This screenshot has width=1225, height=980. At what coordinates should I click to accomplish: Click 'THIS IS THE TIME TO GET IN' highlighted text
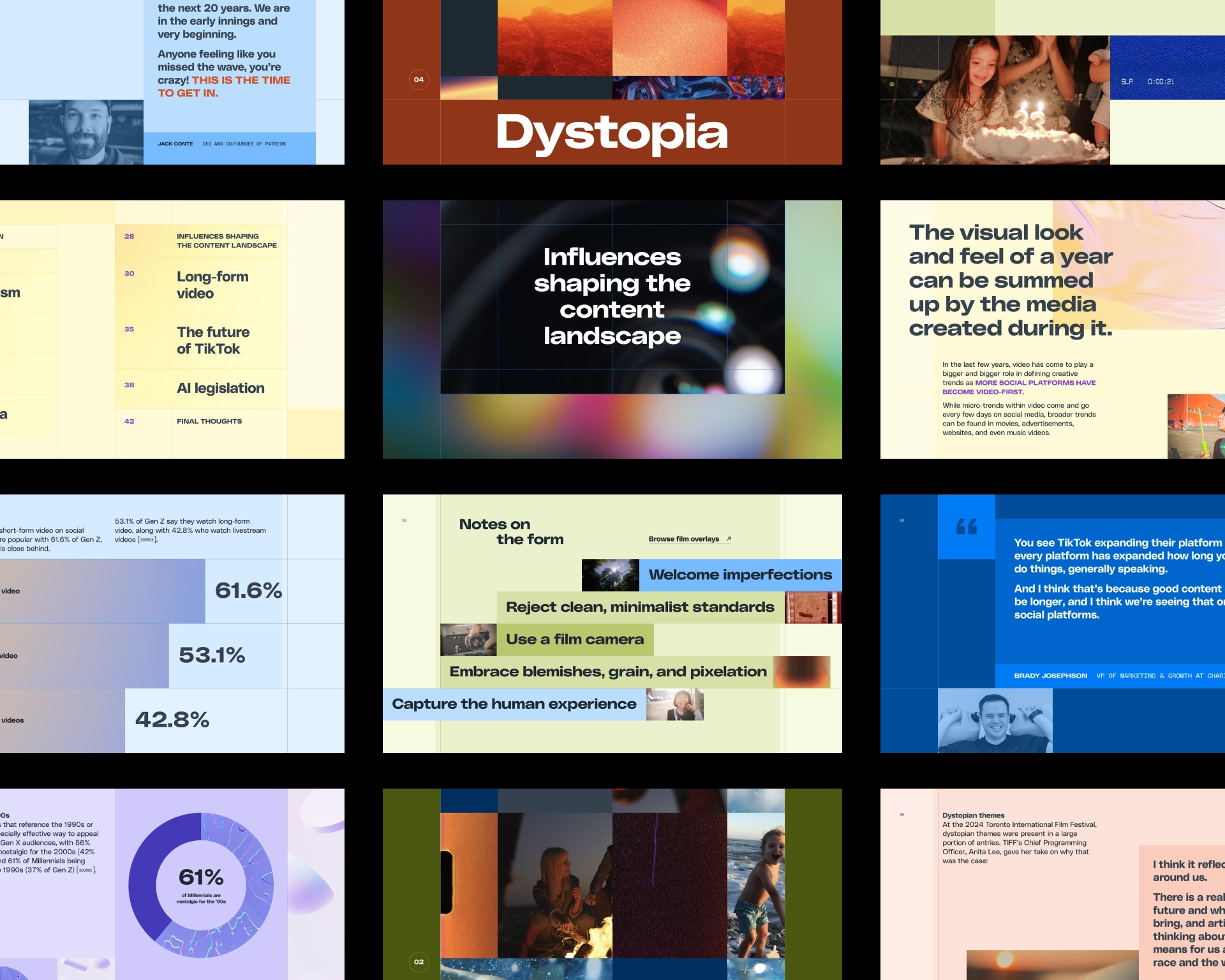224,87
